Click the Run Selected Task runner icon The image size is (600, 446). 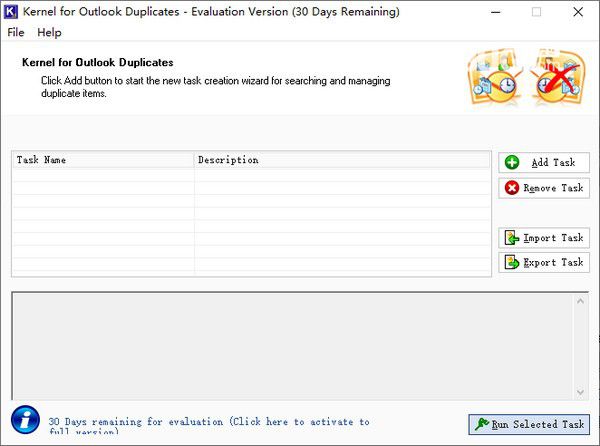click(482, 424)
